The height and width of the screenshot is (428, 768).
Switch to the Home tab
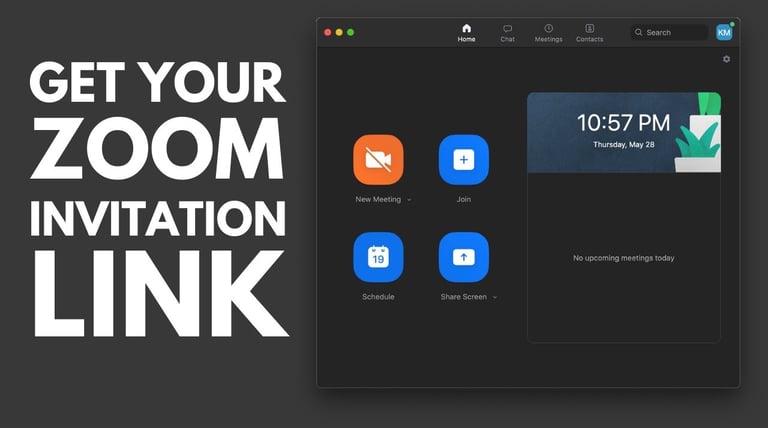click(466, 33)
